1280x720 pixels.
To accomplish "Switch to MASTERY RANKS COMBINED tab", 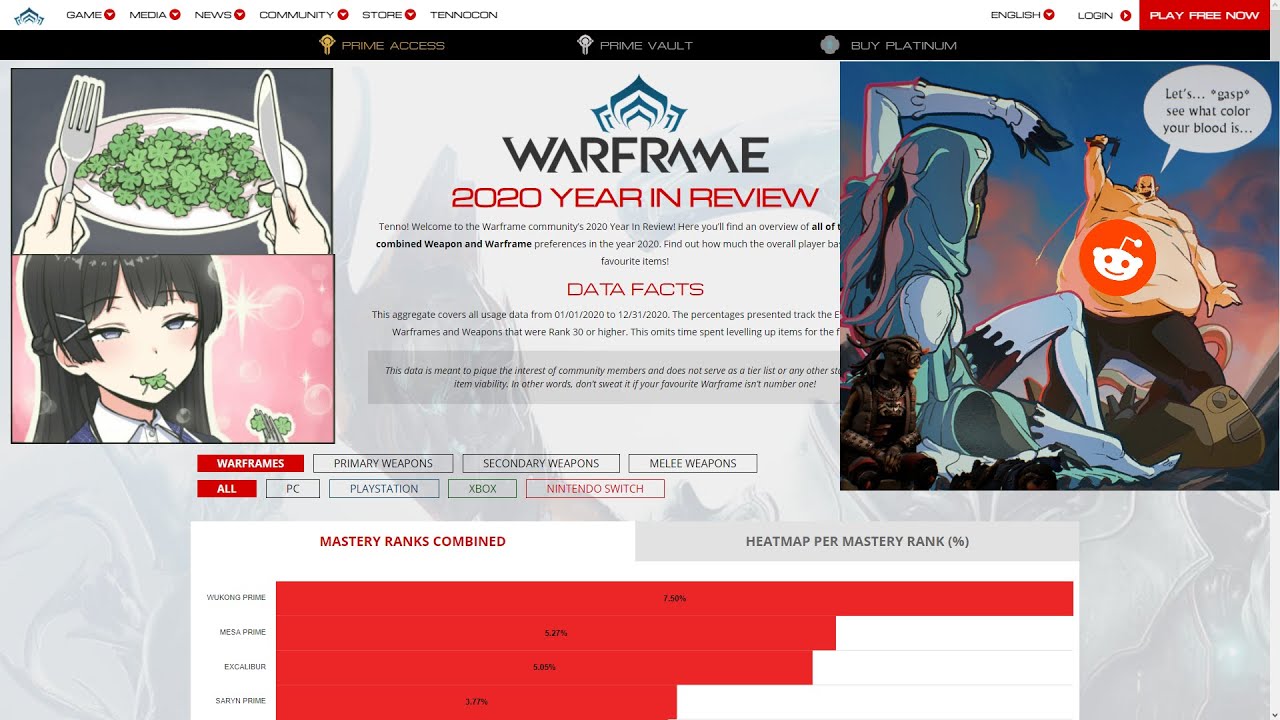I will pyautogui.click(x=413, y=541).
